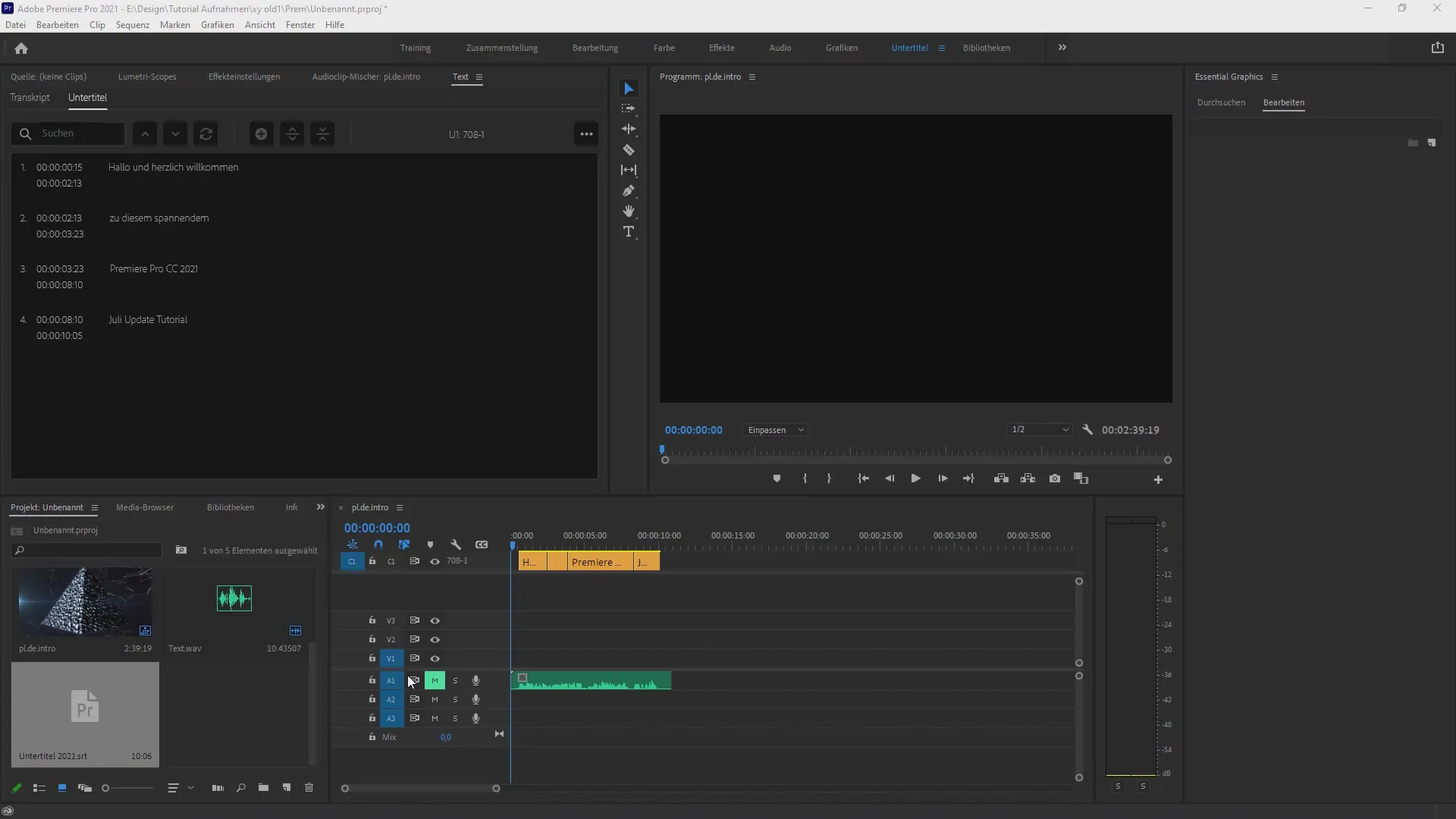Switch to the Transkript tab
This screenshot has height=819, width=1456.
click(30, 98)
